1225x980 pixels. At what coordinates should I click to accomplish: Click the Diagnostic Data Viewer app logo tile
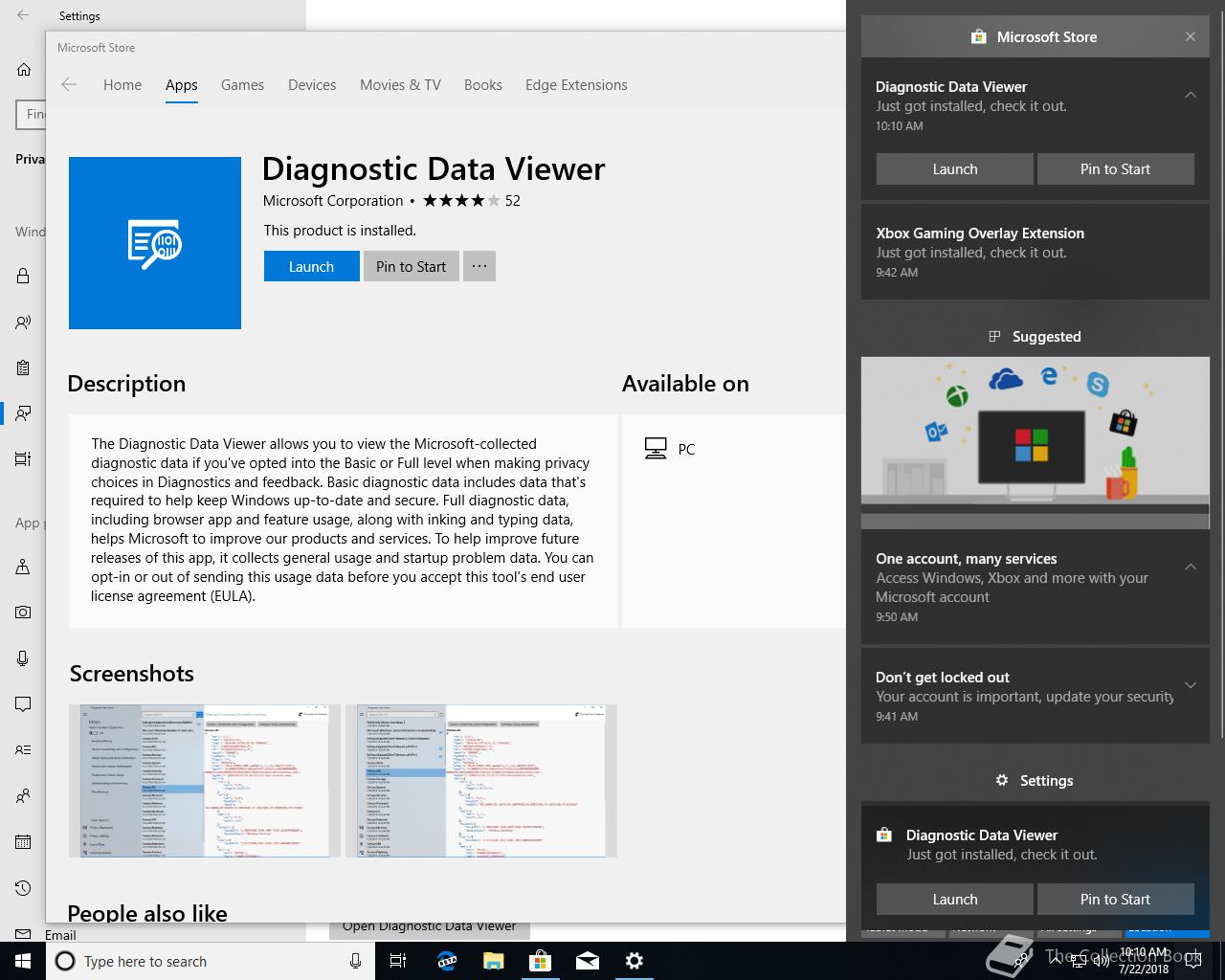coord(155,243)
